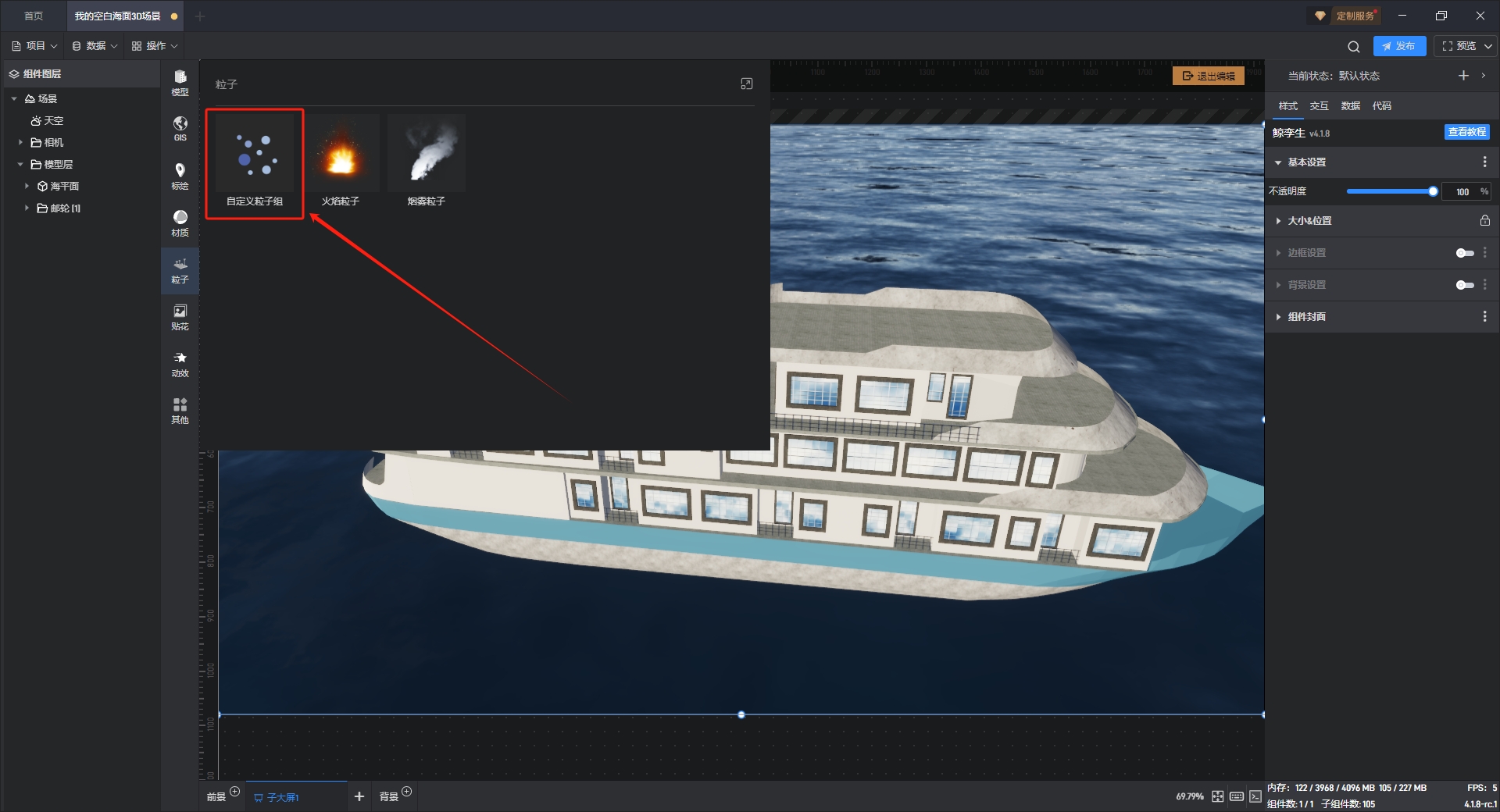
Task: Click the 退出编辑 exit editing button
Action: click(x=1209, y=76)
